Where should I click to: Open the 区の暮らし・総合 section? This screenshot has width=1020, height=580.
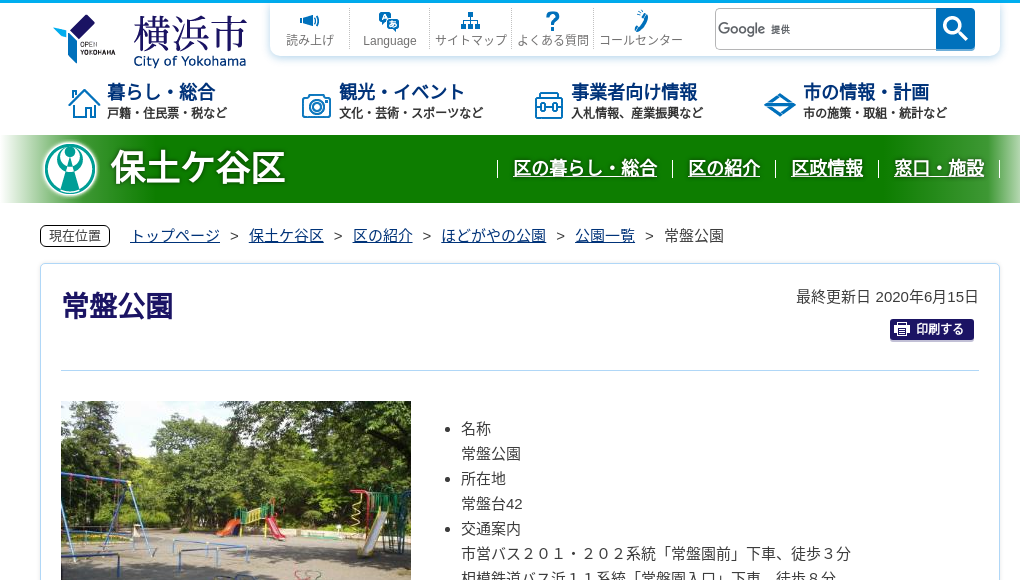[x=585, y=170]
